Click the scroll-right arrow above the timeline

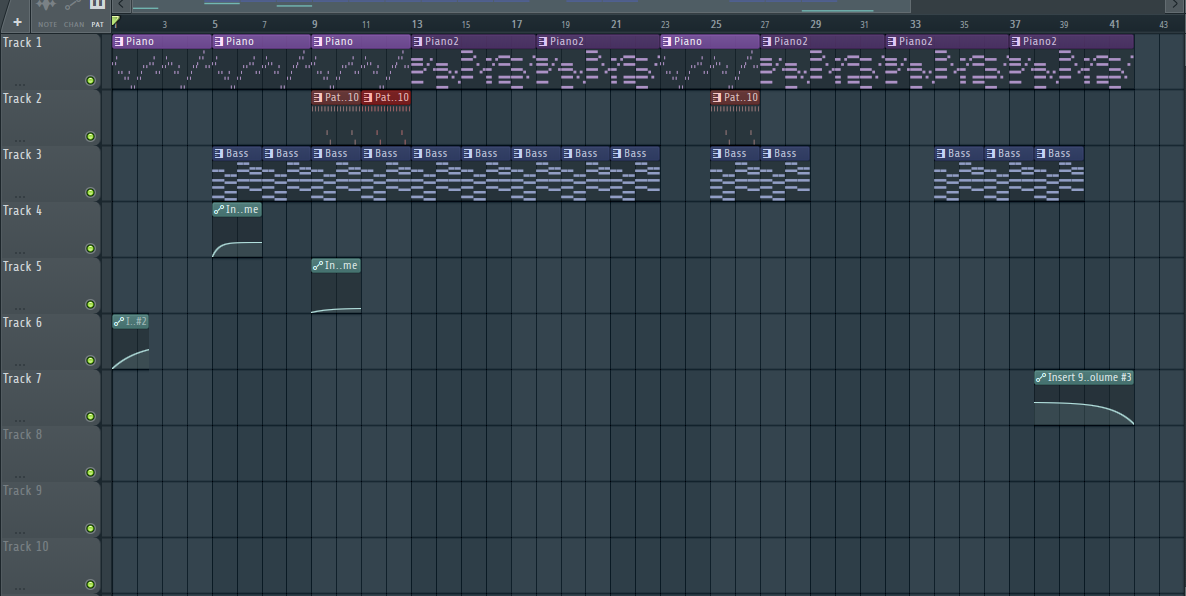tap(1174, 5)
